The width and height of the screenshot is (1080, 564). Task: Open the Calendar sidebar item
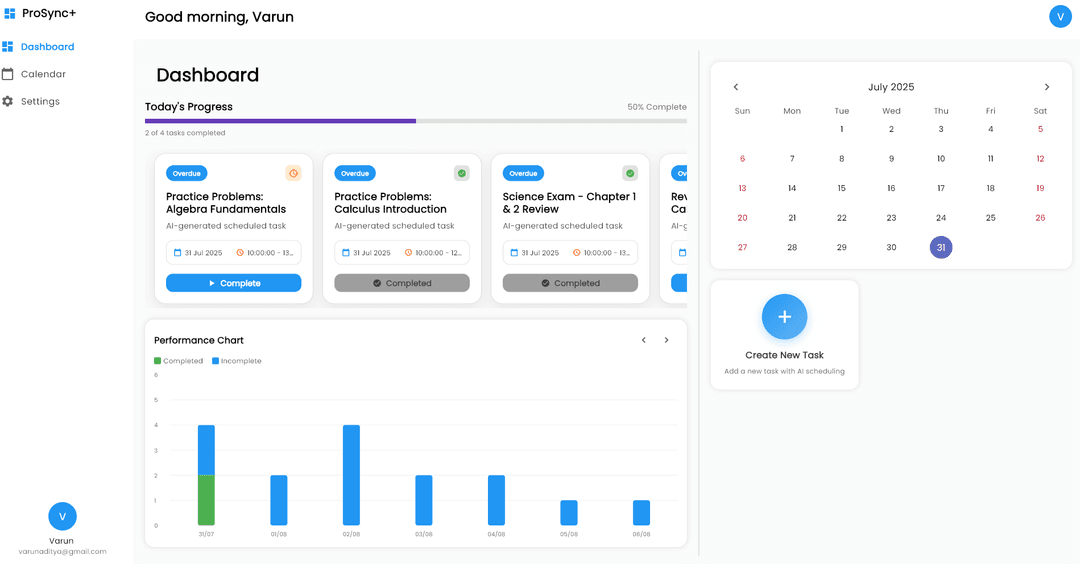pos(43,74)
